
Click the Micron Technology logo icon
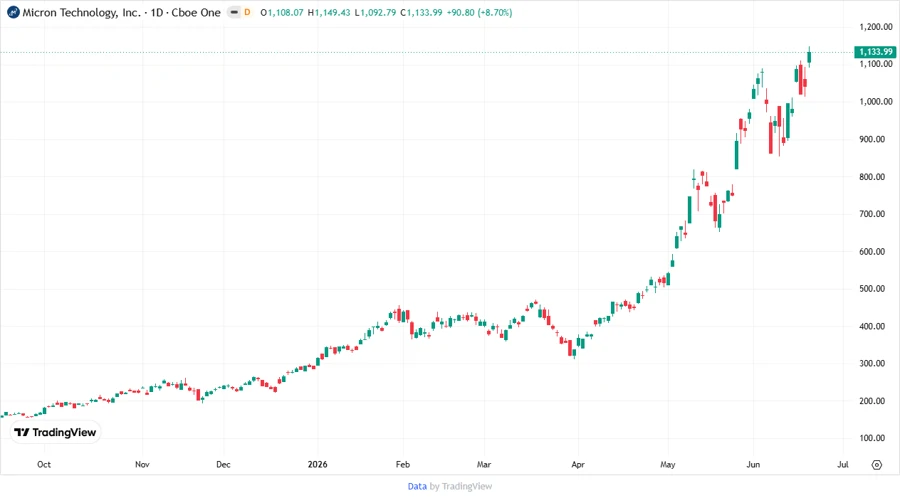point(13,13)
